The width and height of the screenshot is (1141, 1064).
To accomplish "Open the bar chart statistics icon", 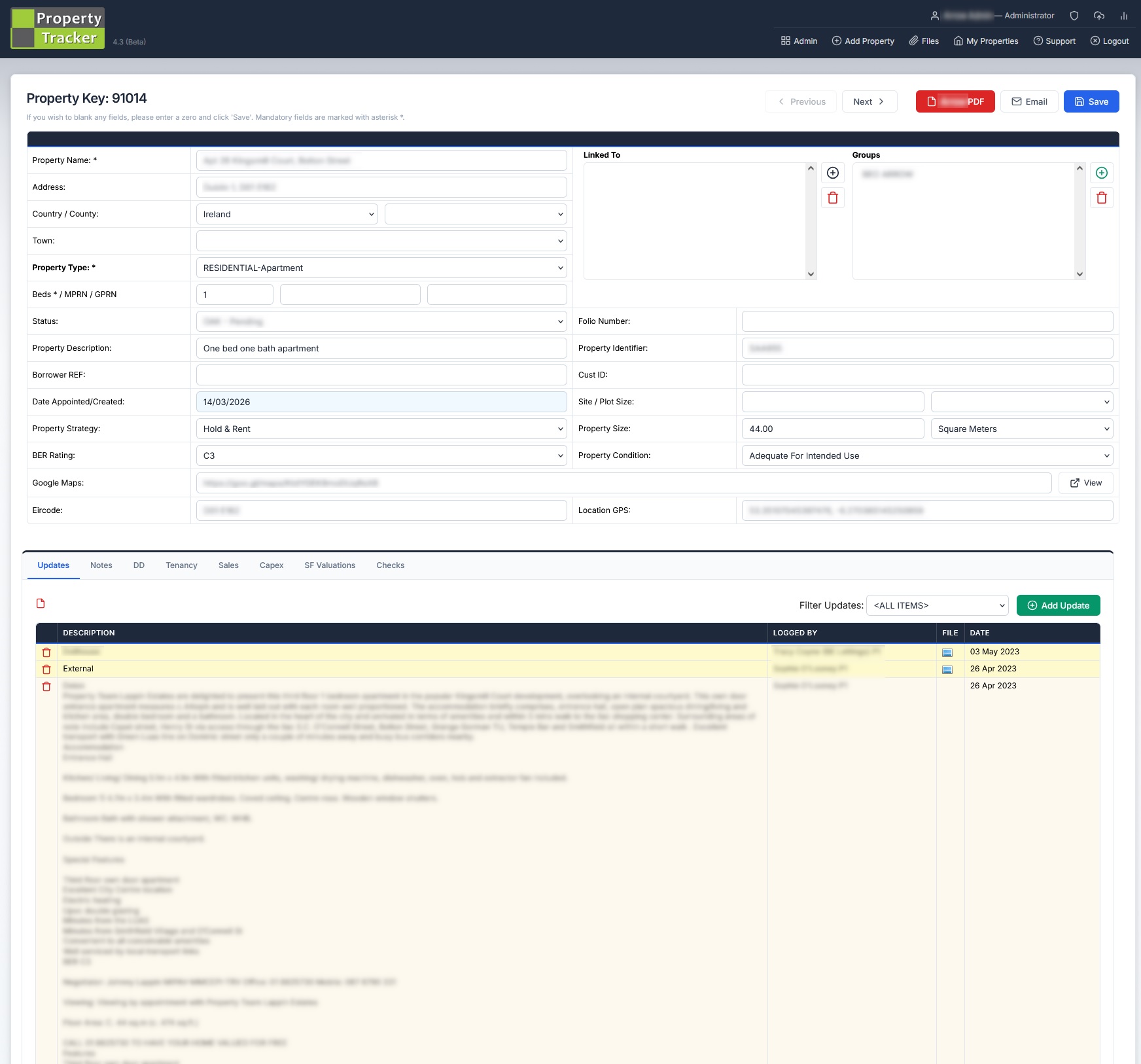I will 1123,15.
